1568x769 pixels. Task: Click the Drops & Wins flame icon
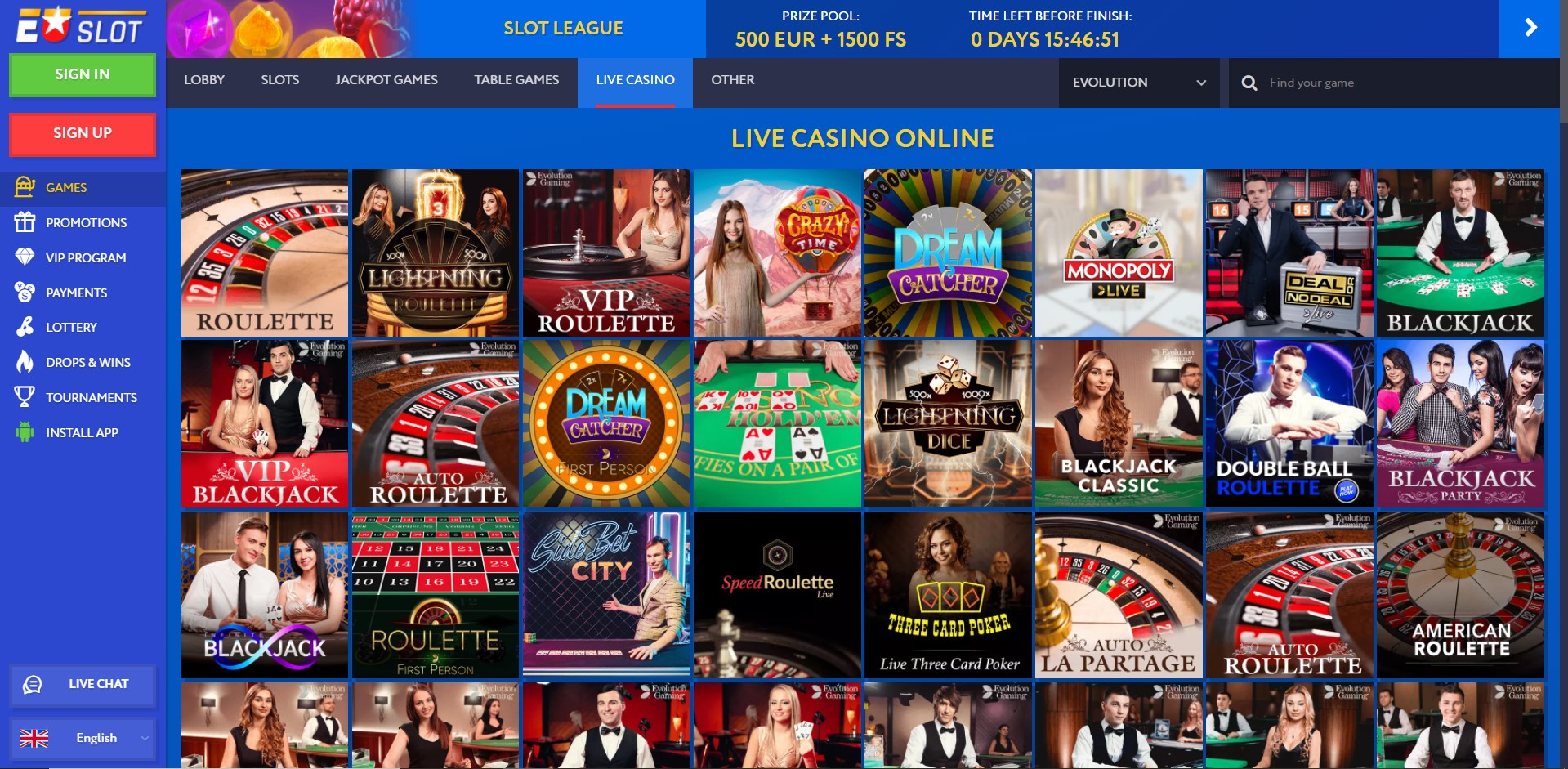tap(25, 362)
